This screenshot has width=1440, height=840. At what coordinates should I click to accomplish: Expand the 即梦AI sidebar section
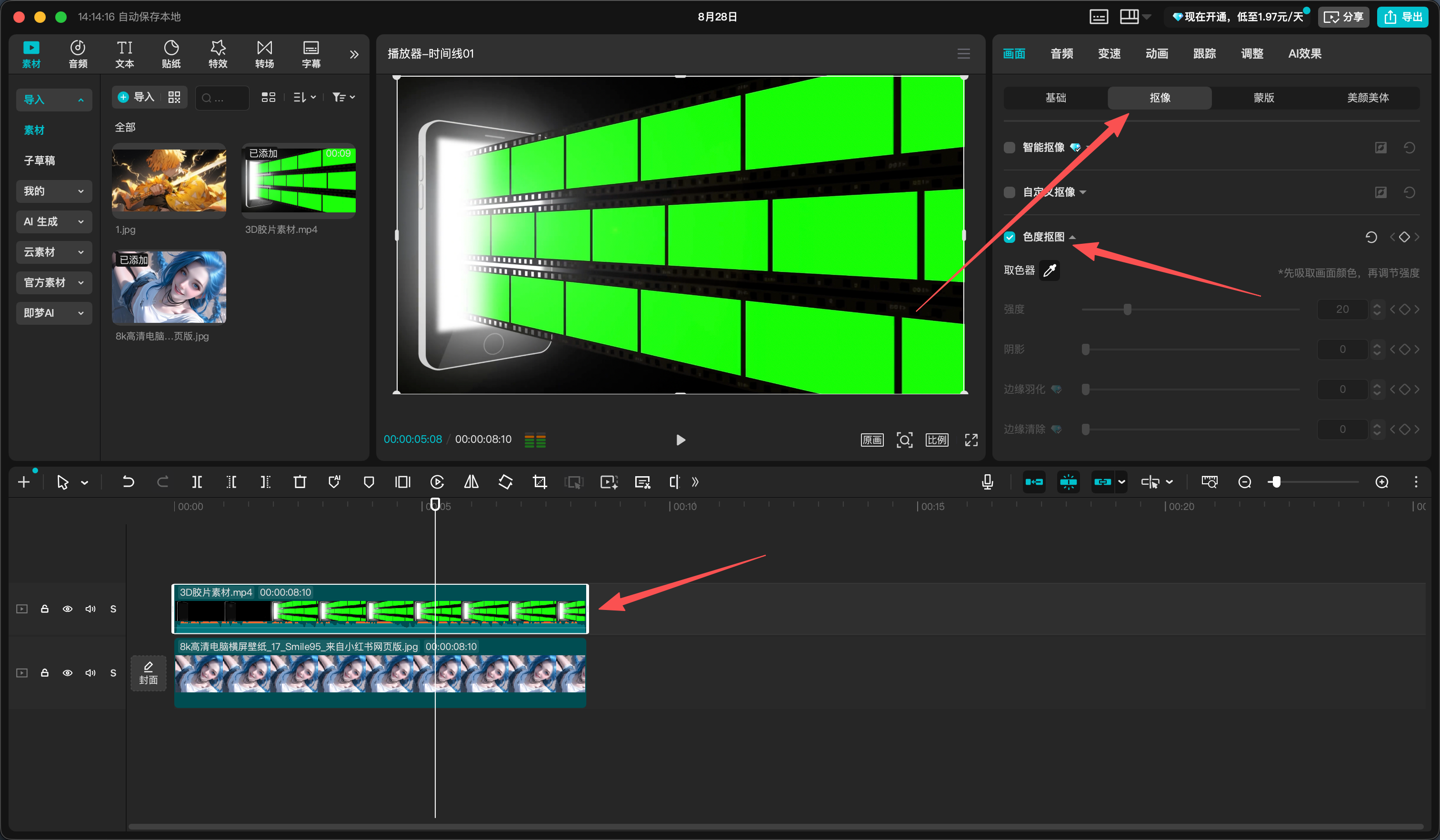point(54,312)
